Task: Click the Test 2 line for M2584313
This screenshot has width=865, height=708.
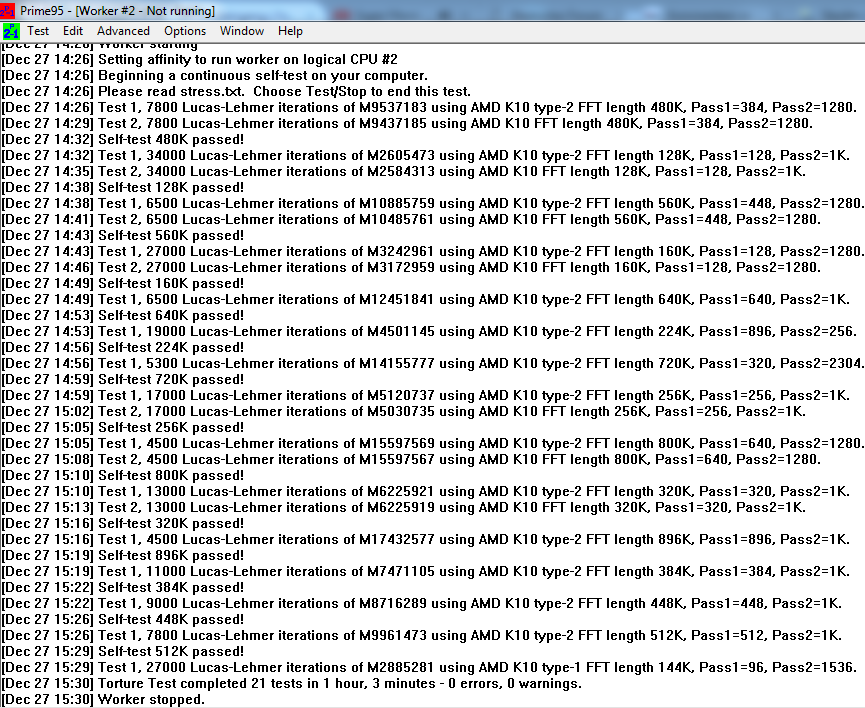Action: (403, 172)
